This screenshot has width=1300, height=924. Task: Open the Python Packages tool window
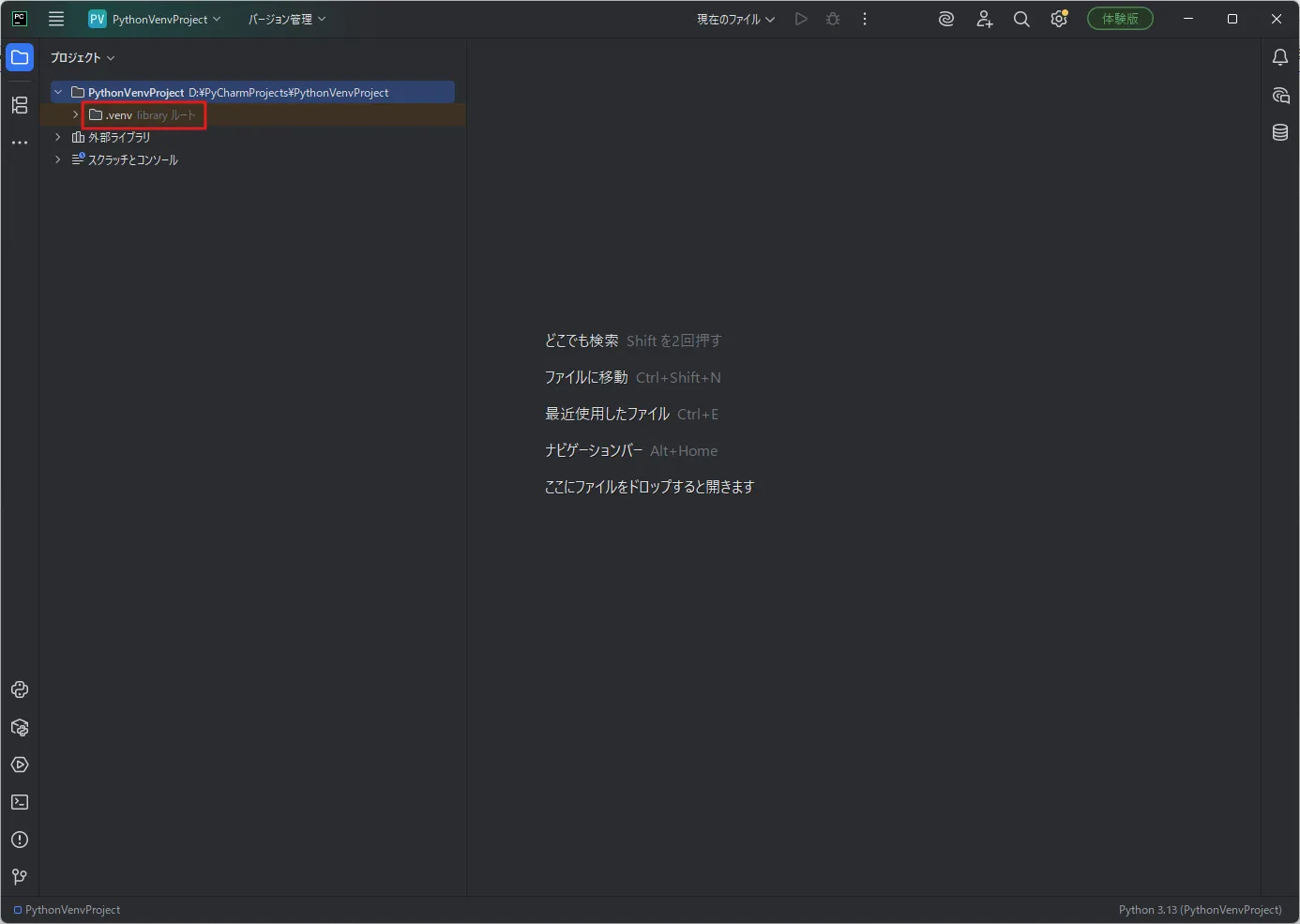tap(20, 728)
